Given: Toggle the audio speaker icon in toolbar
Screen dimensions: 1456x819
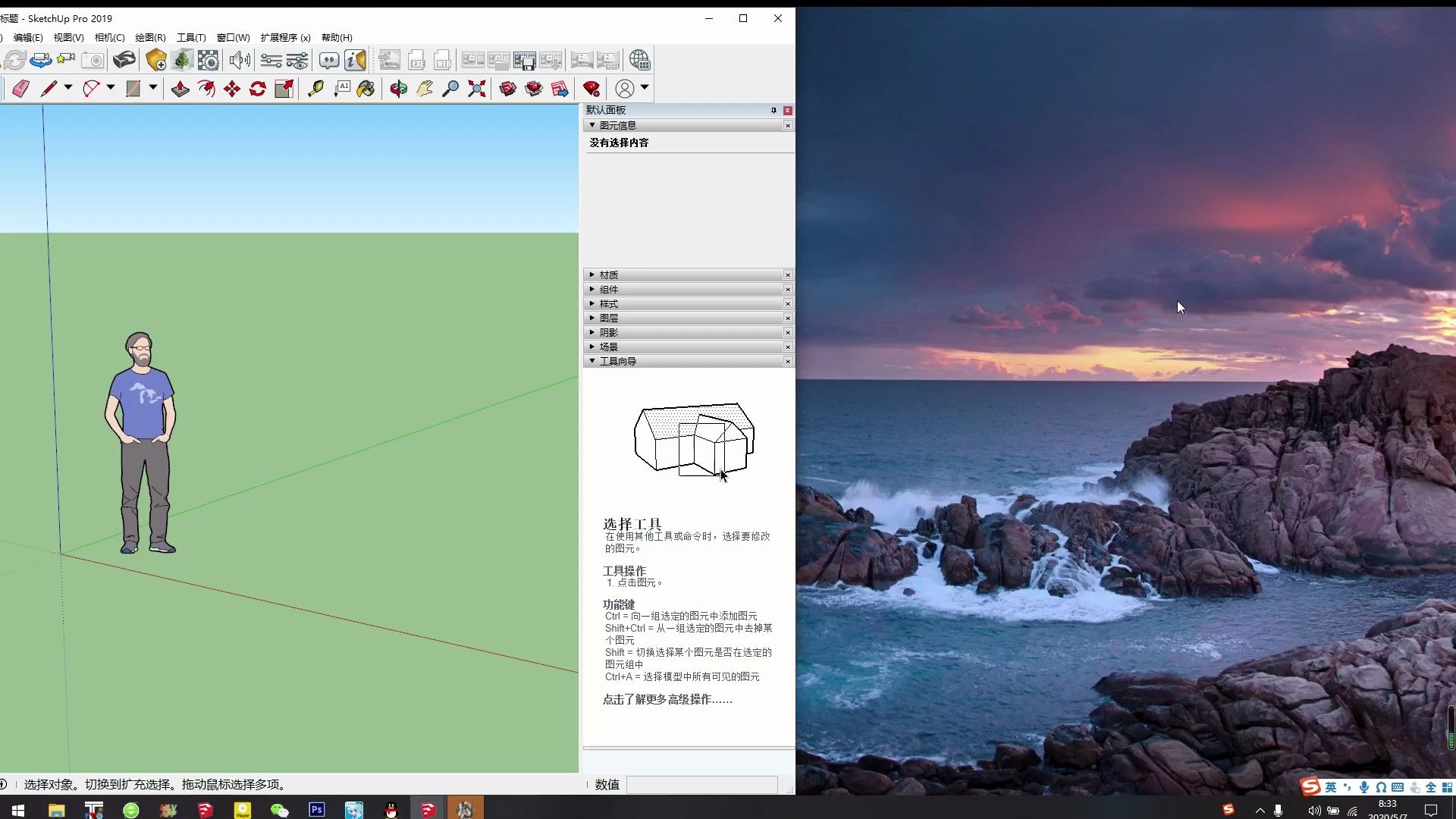Looking at the screenshot, I should 240,60.
